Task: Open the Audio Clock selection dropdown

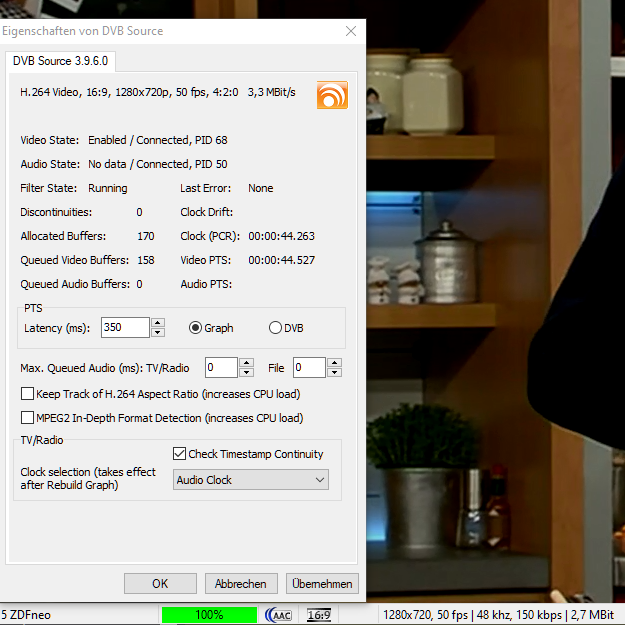Action: coord(251,480)
